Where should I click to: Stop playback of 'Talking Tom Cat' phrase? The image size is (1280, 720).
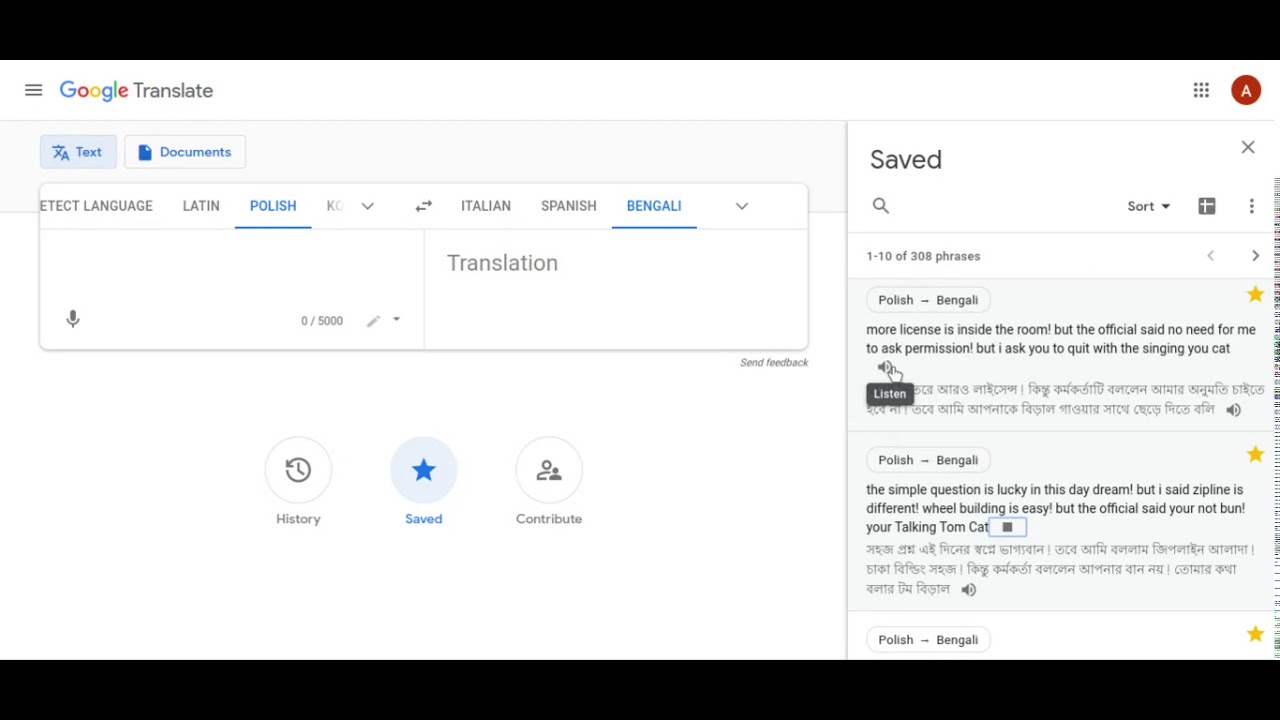(1007, 527)
